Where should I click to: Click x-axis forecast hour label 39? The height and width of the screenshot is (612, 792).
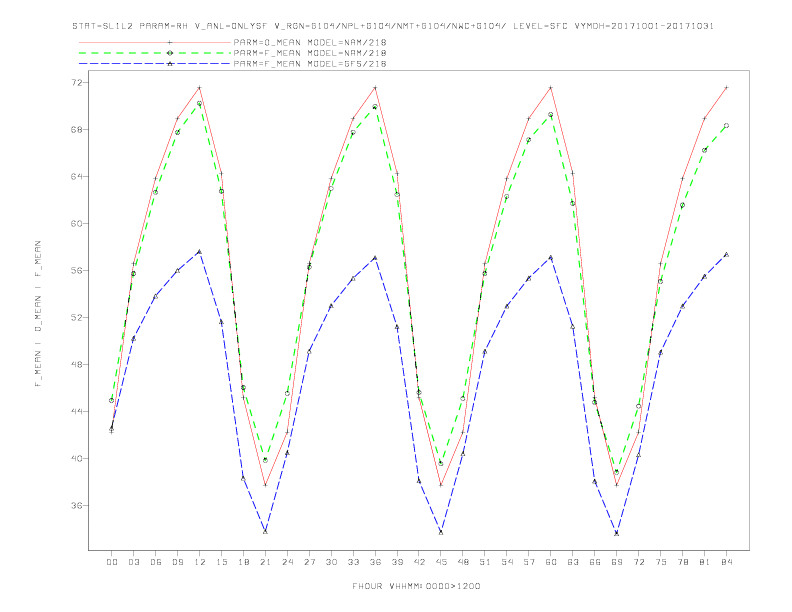pos(397,562)
